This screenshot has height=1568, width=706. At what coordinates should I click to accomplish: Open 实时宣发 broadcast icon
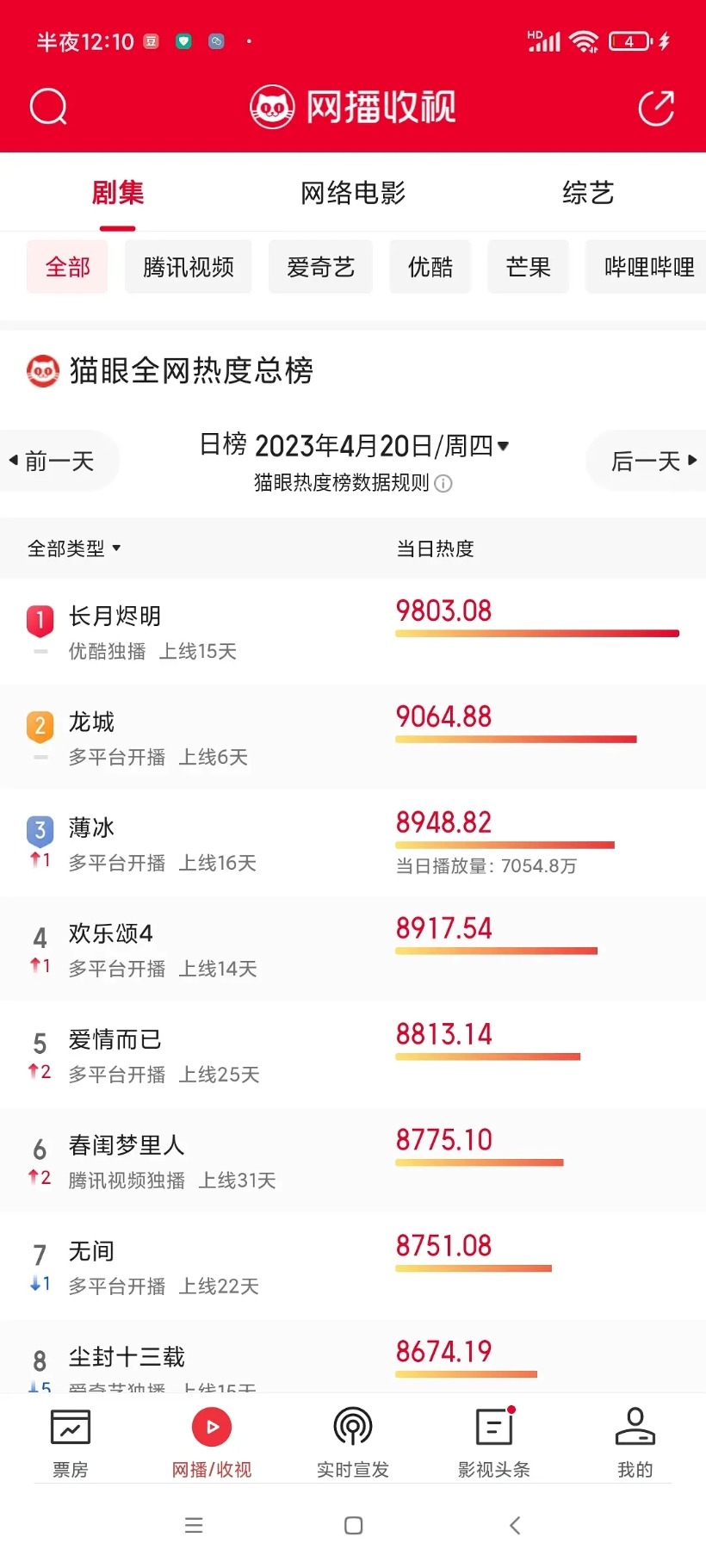(x=353, y=1429)
